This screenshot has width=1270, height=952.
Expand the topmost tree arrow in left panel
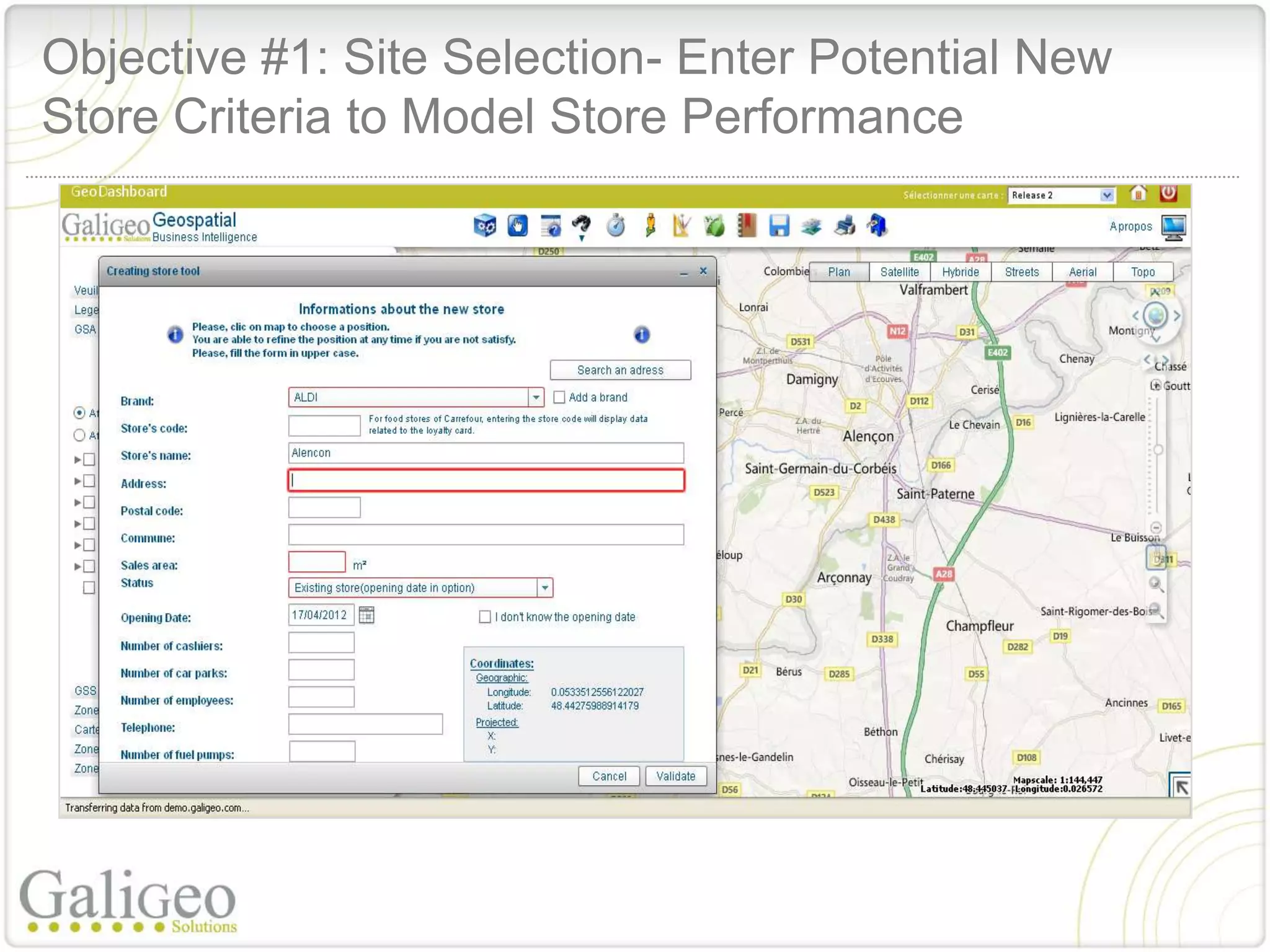coord(78,459)
